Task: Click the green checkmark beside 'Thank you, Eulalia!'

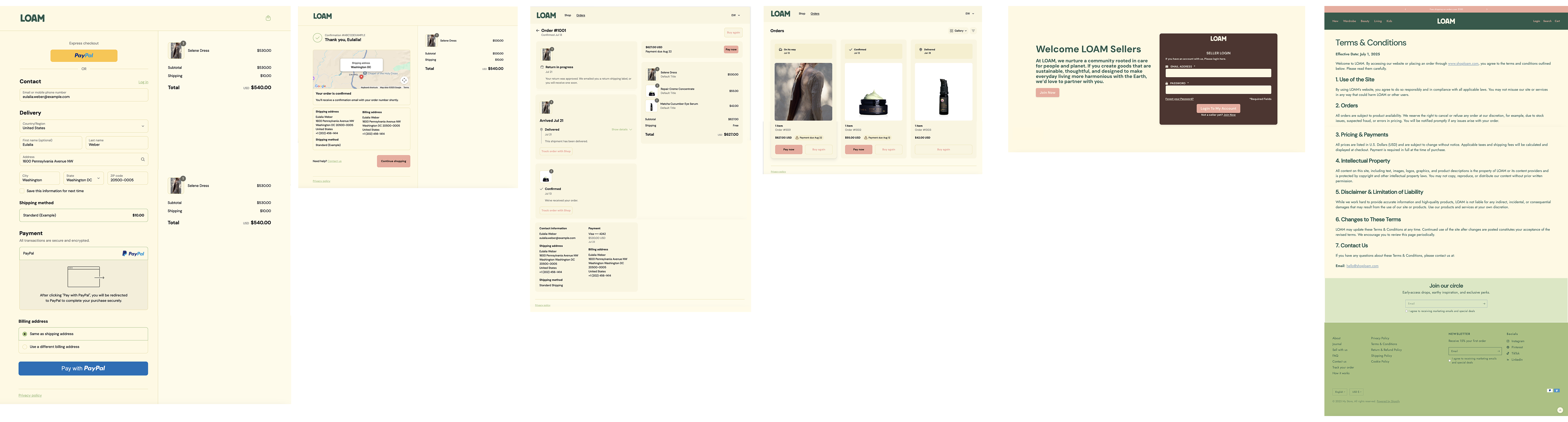Action: click(317, 38)
